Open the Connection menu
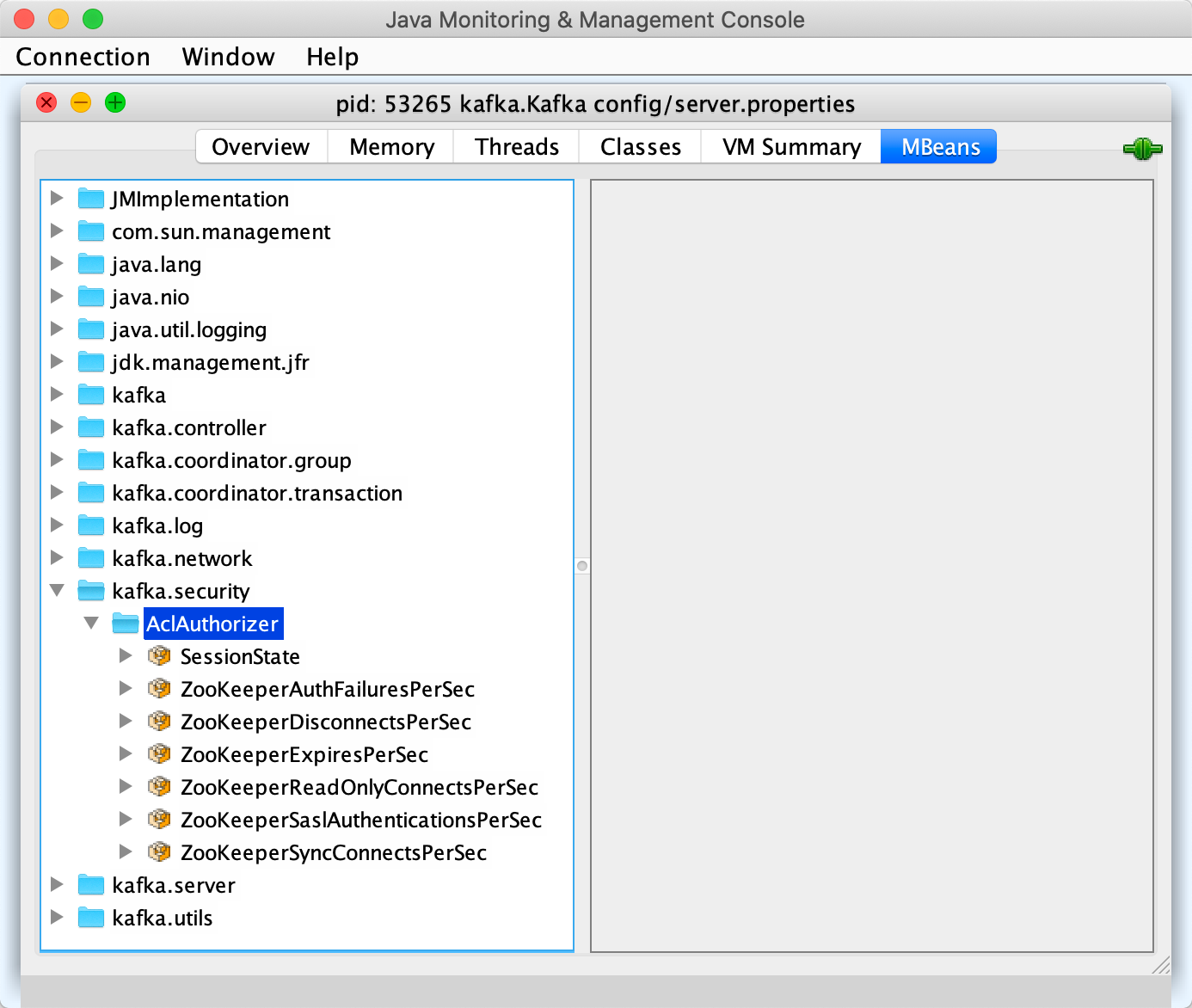1192x1008 pixels. click(83, 57)
